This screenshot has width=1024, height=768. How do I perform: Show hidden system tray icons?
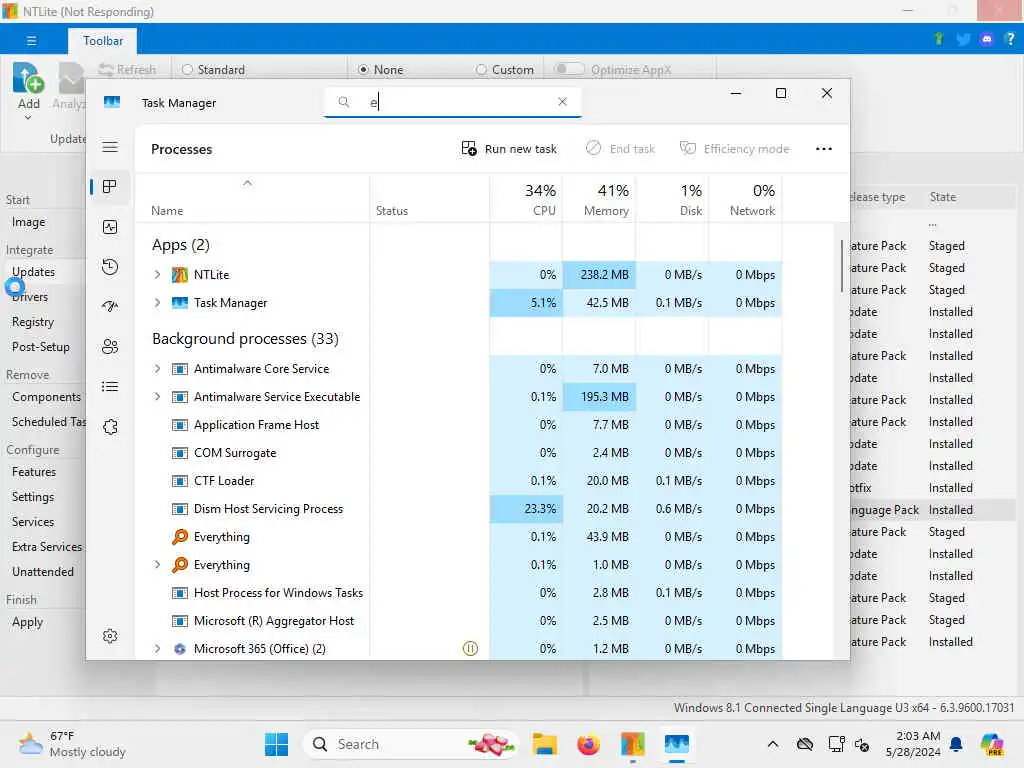point(773,744)
